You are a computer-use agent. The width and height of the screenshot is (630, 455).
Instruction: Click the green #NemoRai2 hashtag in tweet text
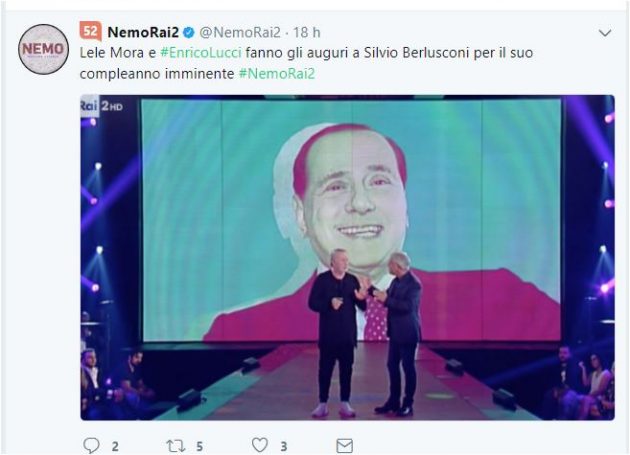pos(276,74)
